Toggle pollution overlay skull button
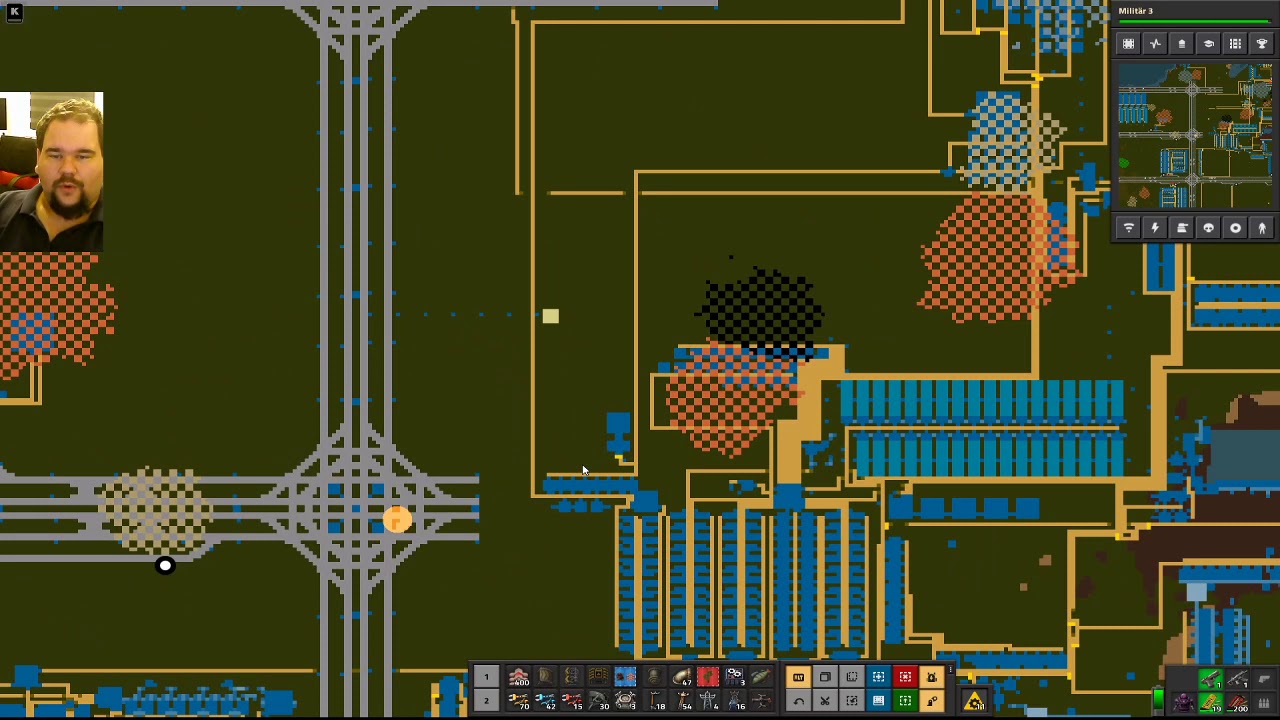The width and height of the screenshot is (1280, 720). (x=1208, y=228)
